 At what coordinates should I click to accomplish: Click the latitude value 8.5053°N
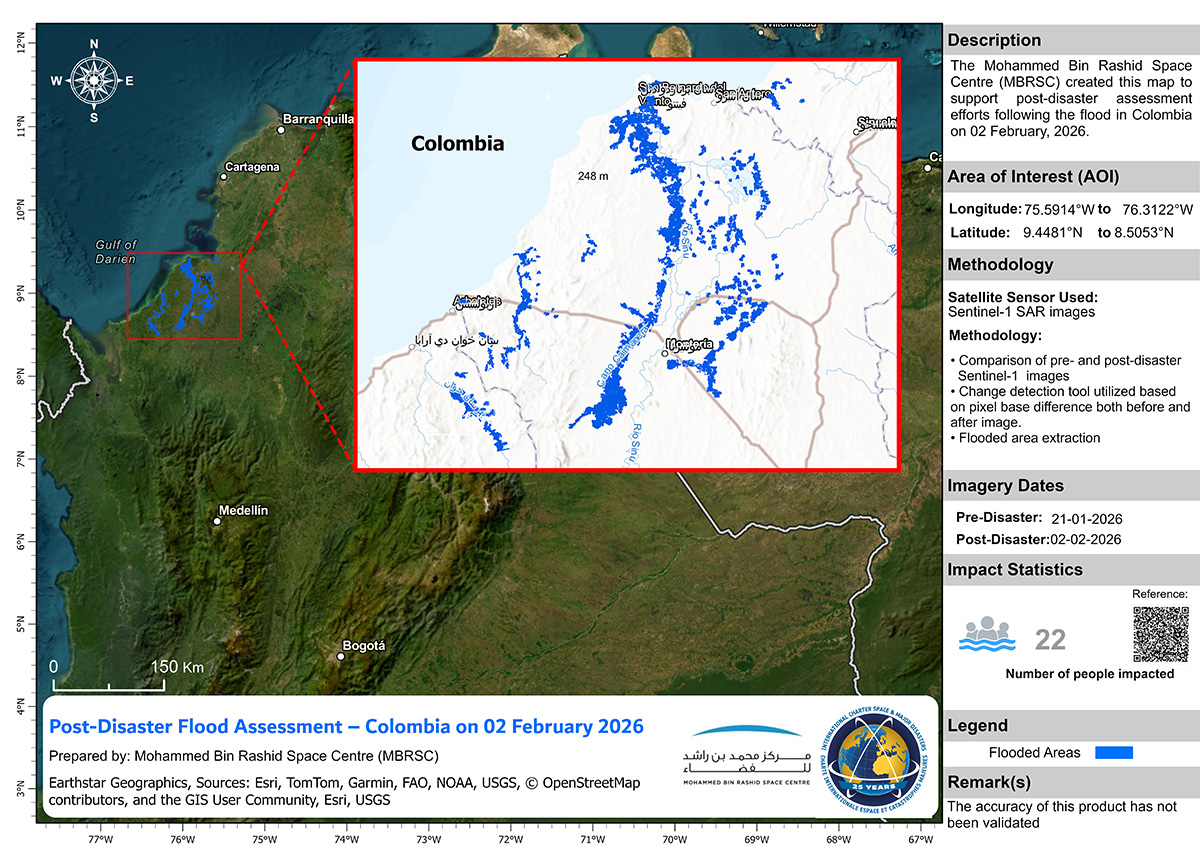(x=1143, y=233)
